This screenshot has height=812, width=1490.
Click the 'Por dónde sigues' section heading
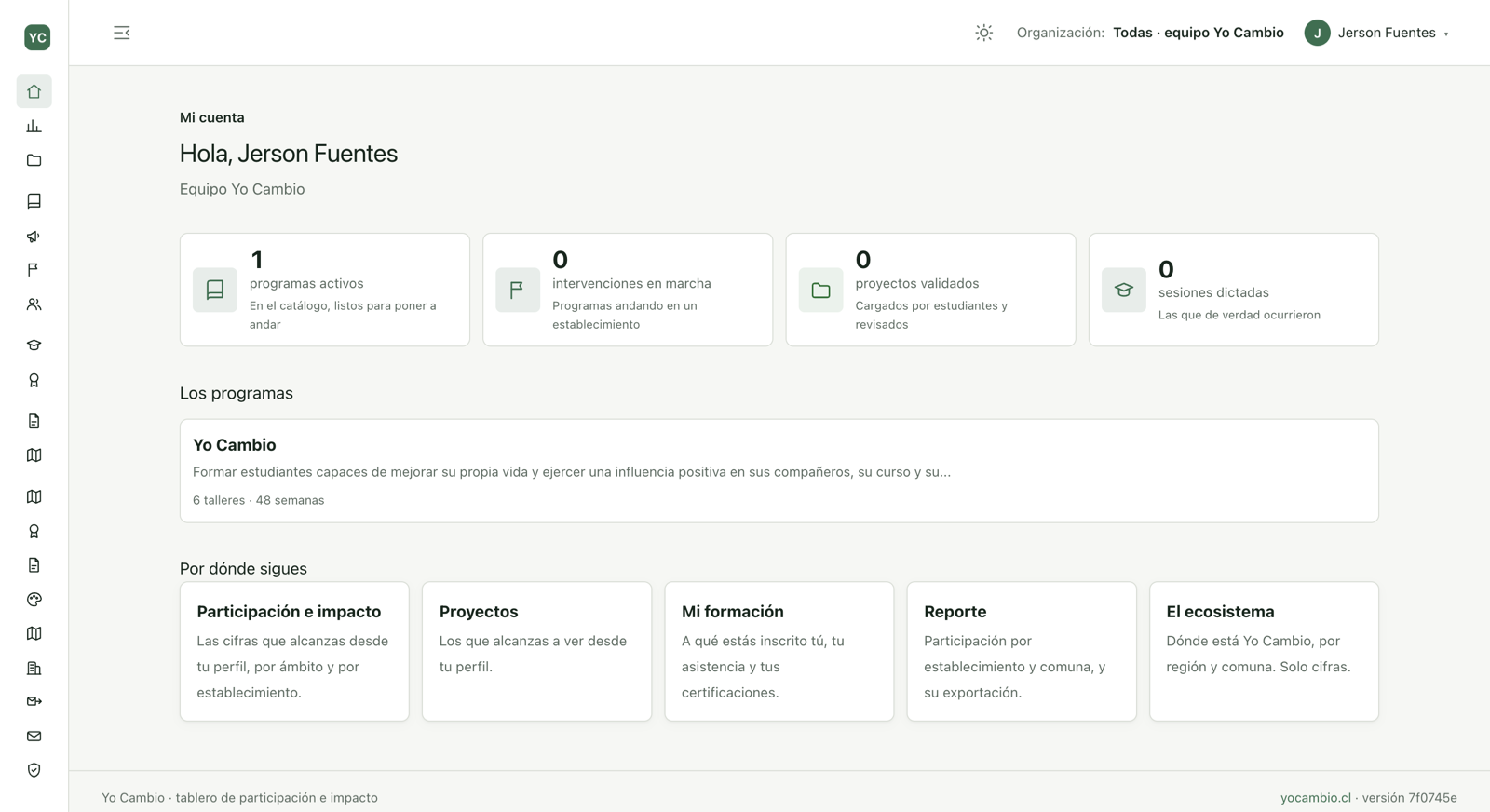pos(243,568)
